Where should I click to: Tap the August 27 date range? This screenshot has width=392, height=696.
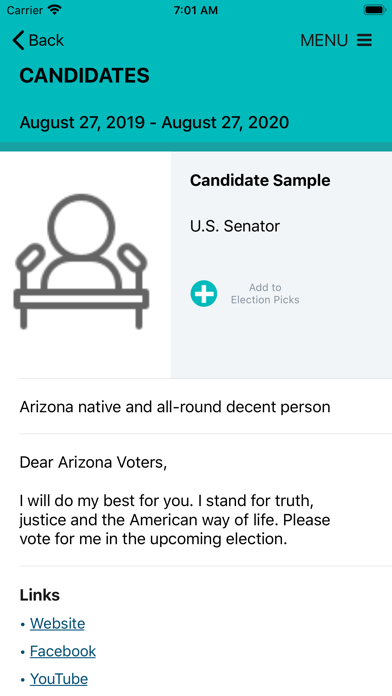click(x=154, y=123)
